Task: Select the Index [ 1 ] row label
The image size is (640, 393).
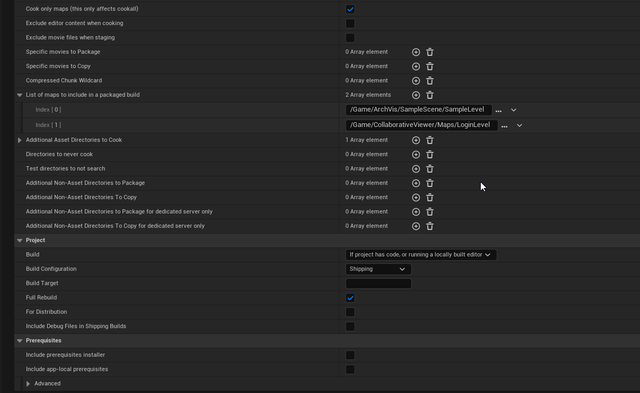Action: pyautogui.click(x=48, y=125)
